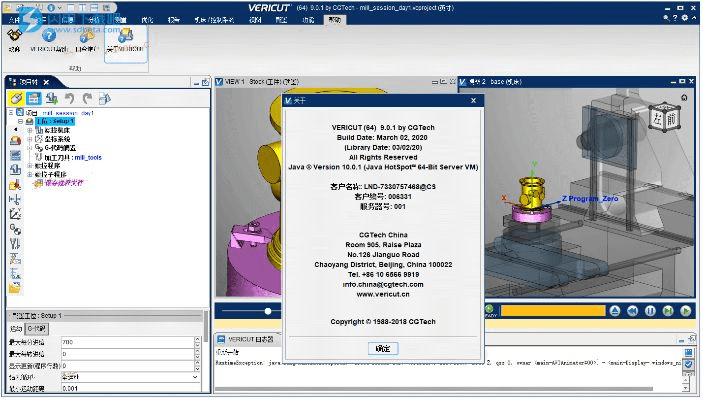Click the confirm button in About dialog
The width and height of the screenshot is (703, 400).
(x=382, y=348)
